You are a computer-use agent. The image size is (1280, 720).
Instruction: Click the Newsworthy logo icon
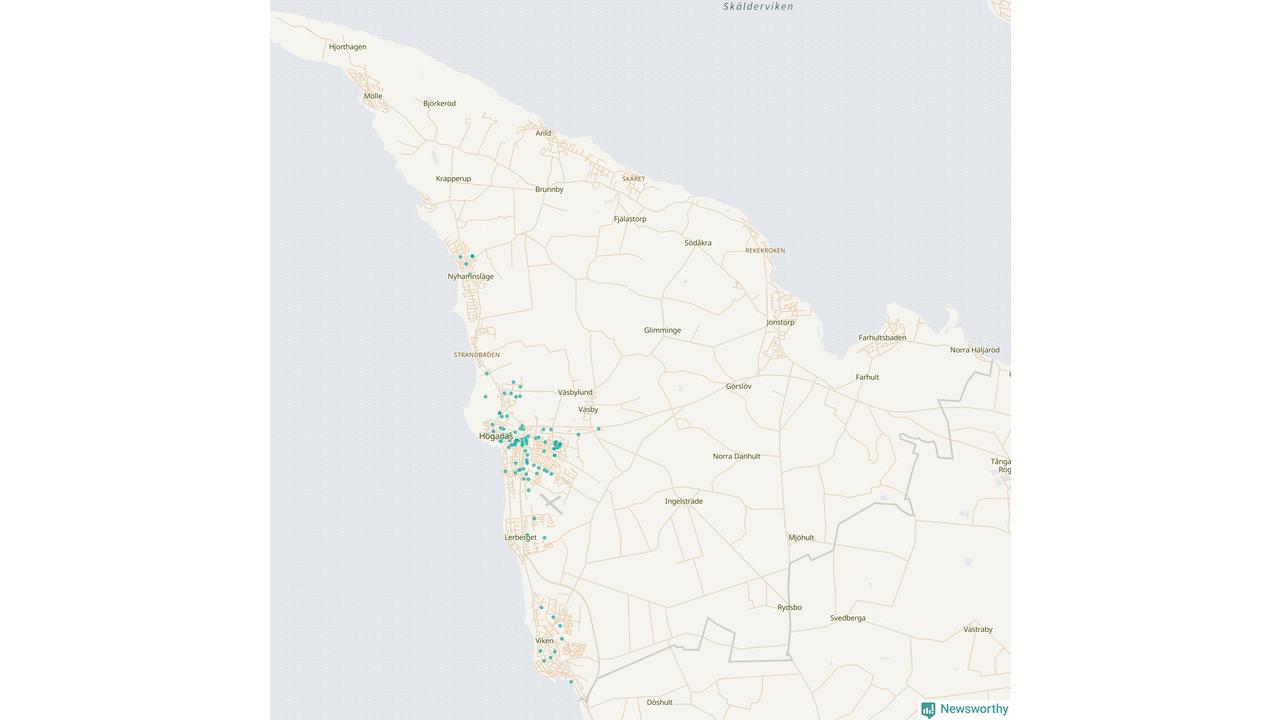click(x=928, y=710)
